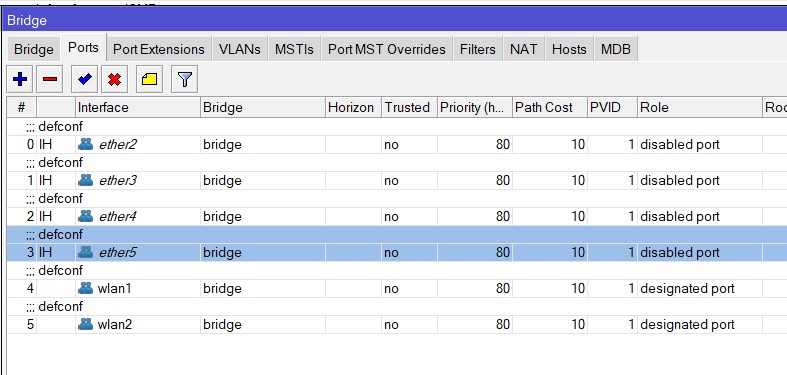Screen dimensions: 787x375
Task: Sort by the Path Cost column header
Action: (x=550, y=107)
